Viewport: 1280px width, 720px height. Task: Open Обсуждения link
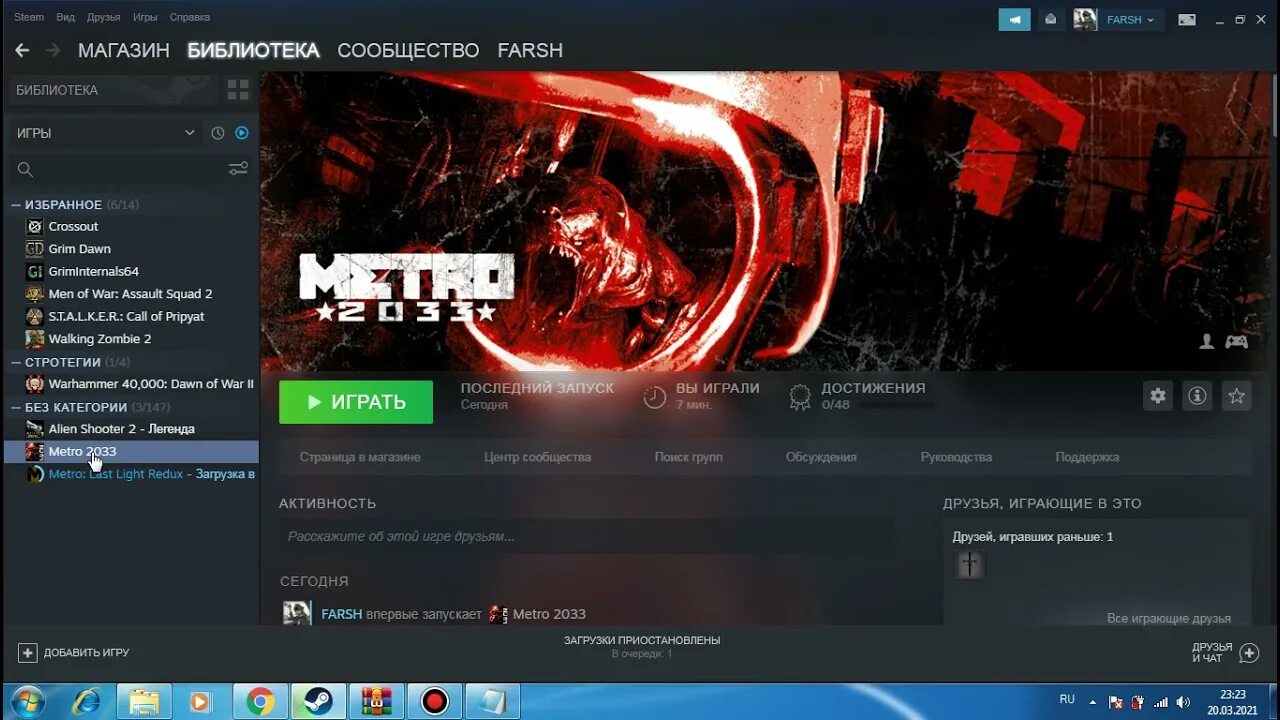coord(821,457)
